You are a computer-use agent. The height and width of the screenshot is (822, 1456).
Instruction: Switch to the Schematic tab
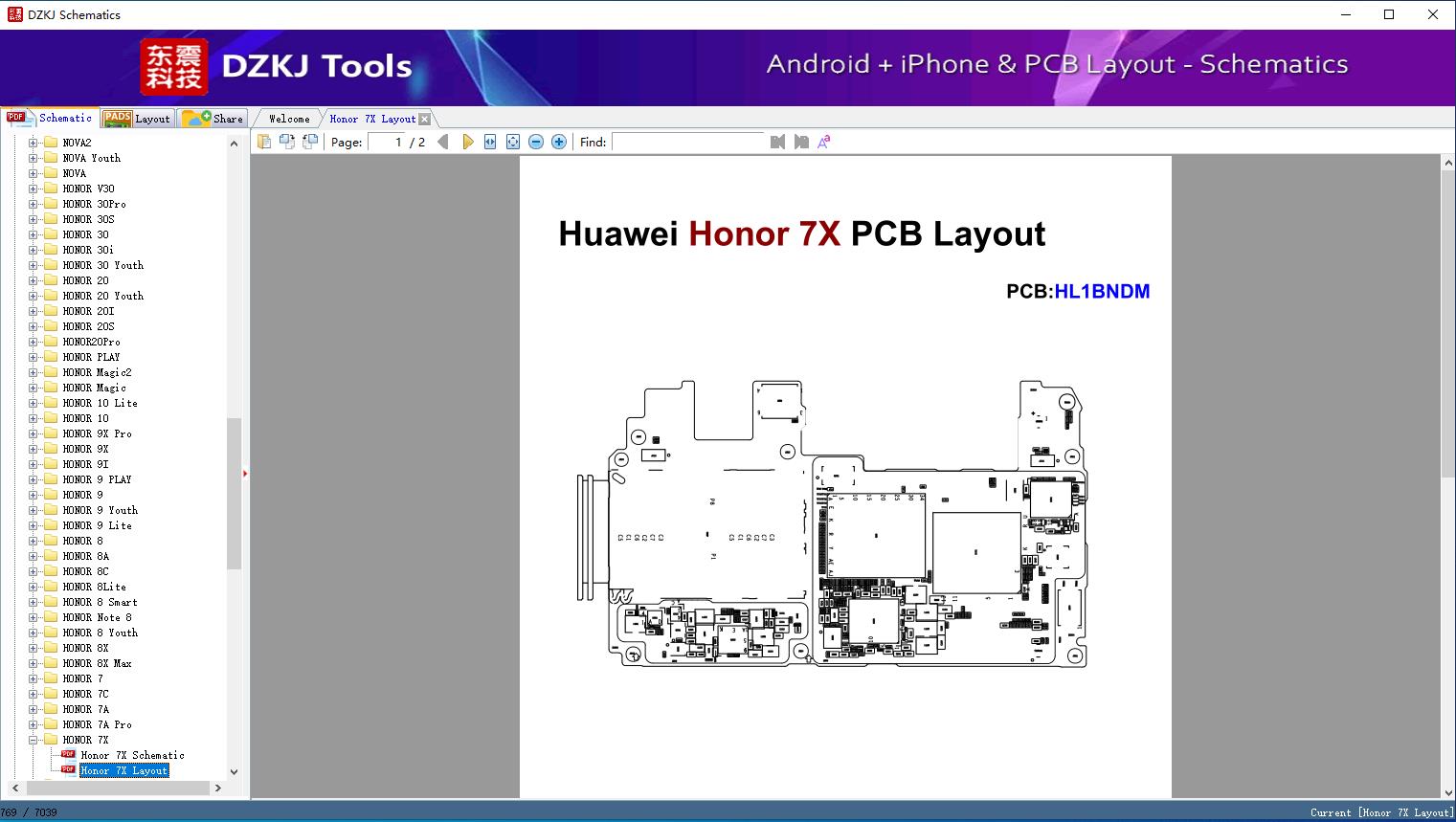[49, 118]
